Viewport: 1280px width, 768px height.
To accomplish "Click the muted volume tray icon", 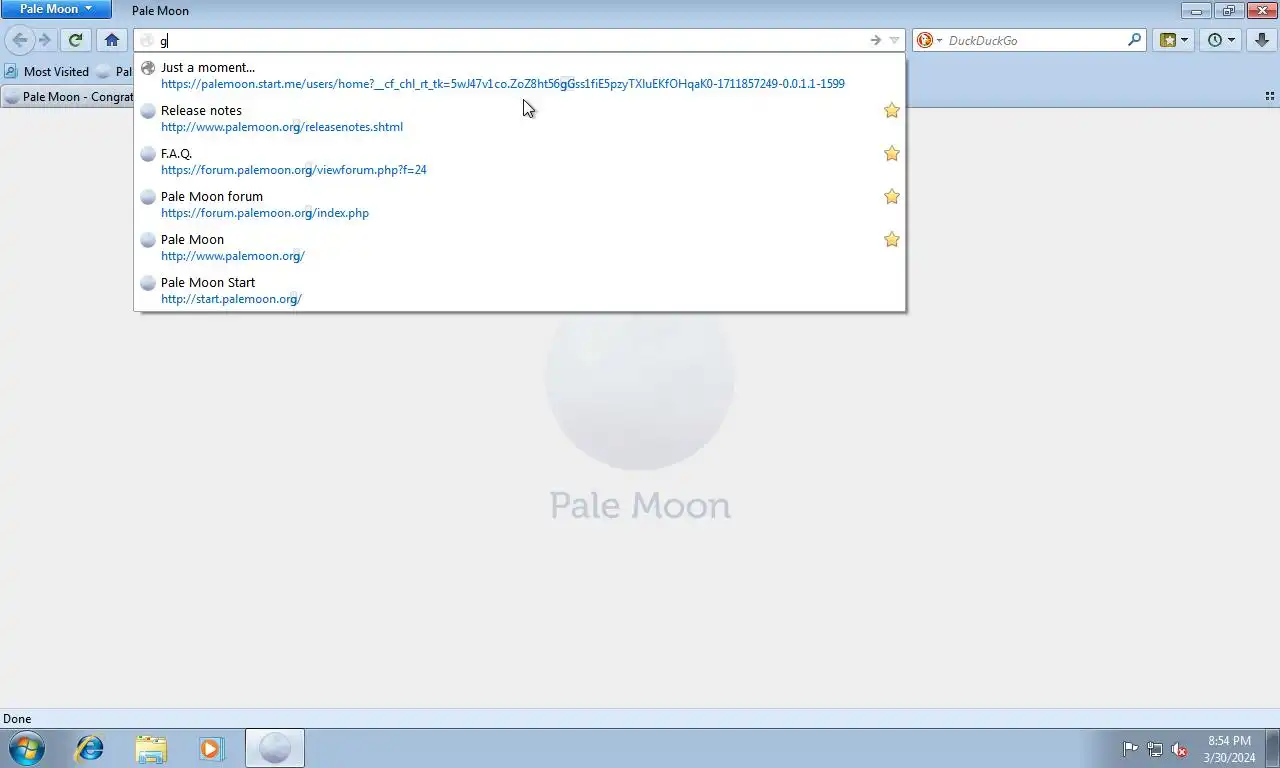I will pos(1179,749).
